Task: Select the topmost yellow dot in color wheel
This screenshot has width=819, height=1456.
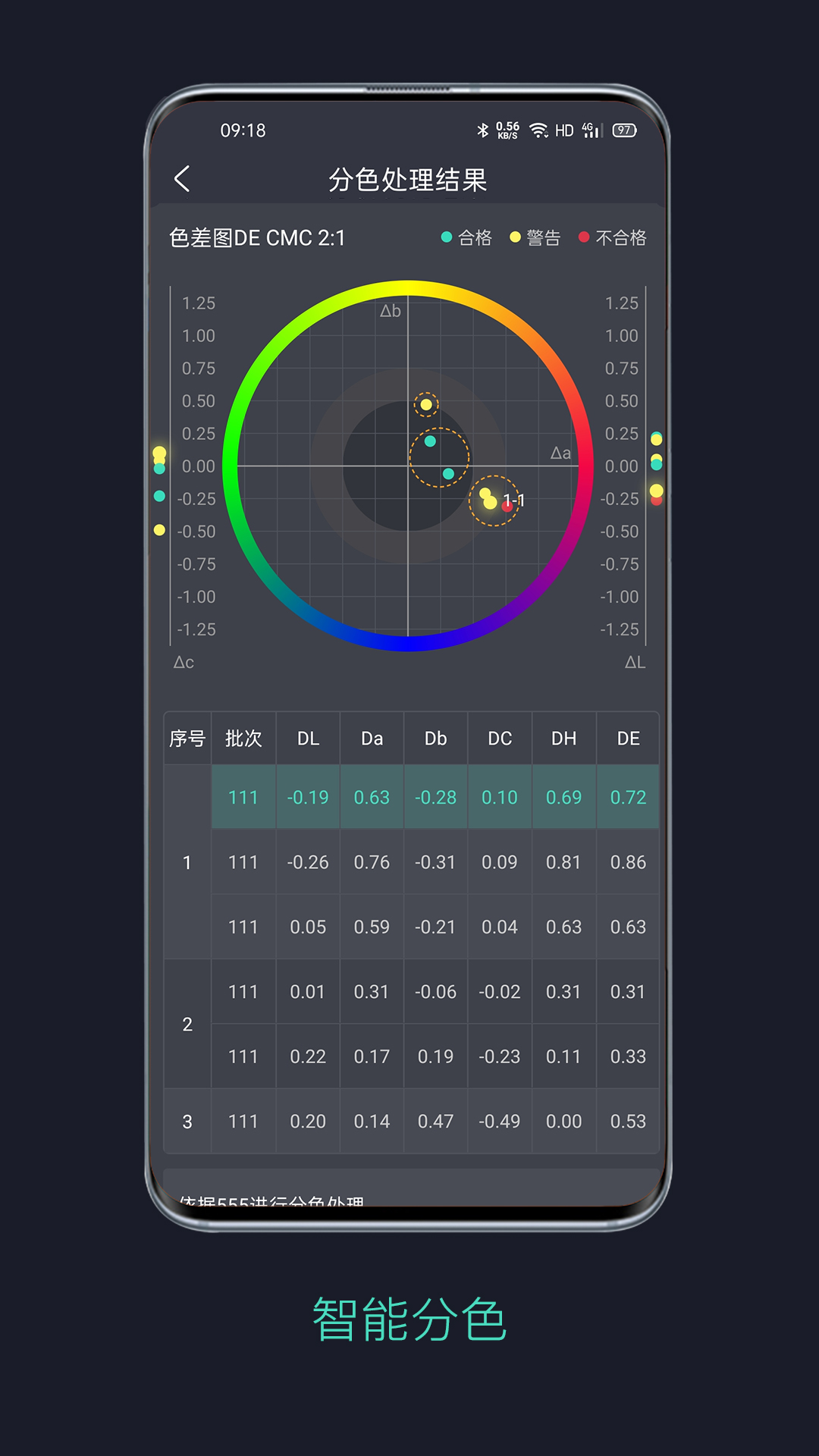Action: click(x=426, y=405)
